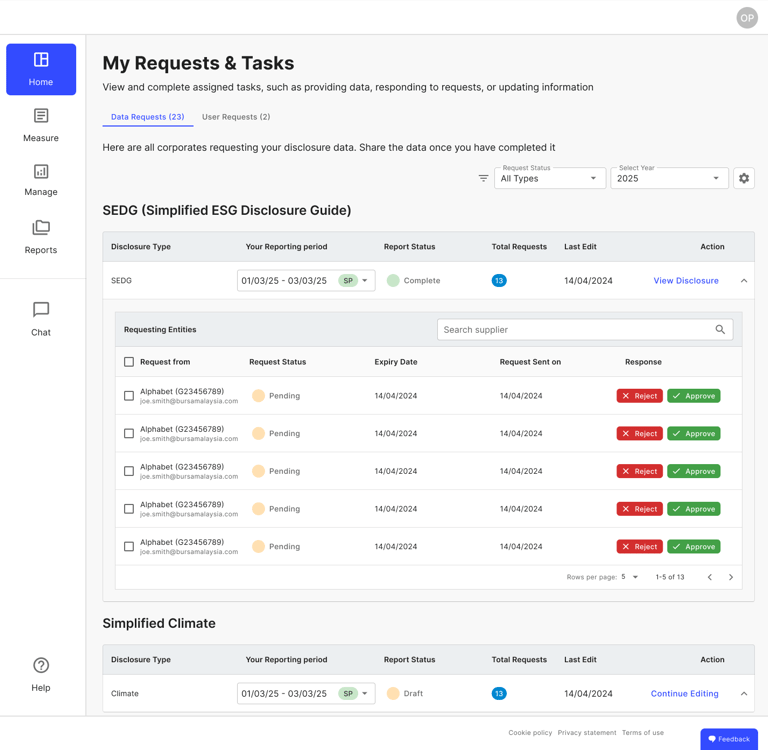Collapse the SEDG row with chevron
The height and width of the screenshot is (750, 768).
744,281
